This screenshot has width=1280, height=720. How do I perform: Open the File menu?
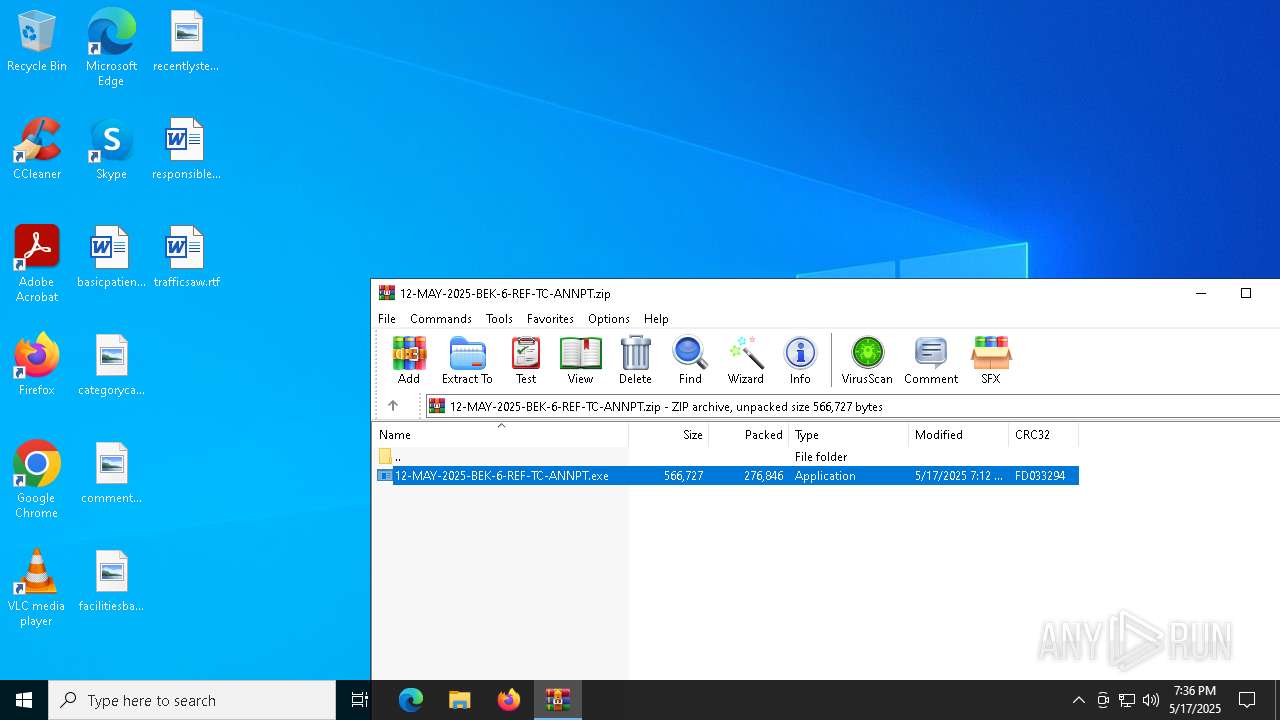(x=387, y=318)
